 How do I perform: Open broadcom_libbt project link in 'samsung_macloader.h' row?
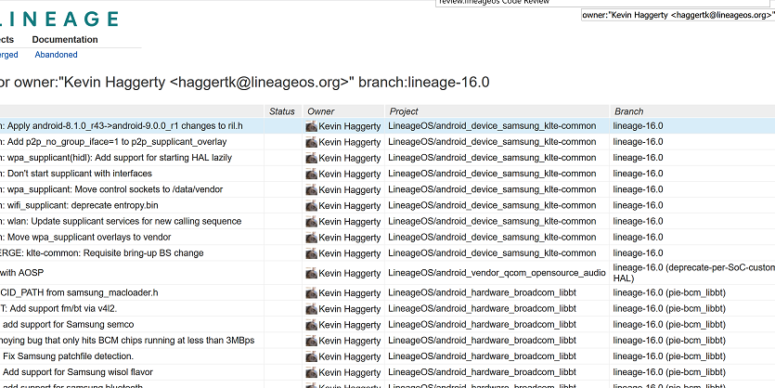(x=482, y=293)
